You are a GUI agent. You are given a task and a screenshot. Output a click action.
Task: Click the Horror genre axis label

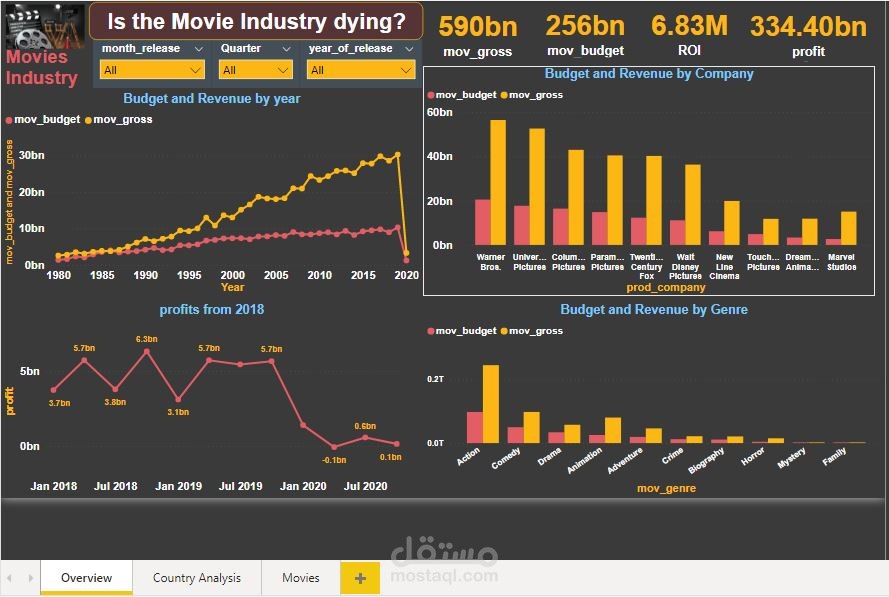[753, 456]
